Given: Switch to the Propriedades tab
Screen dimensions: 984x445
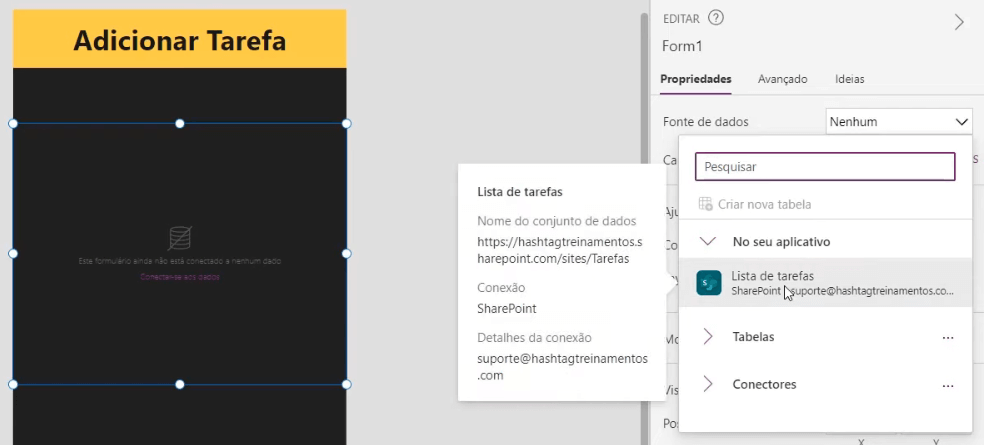Looking at the screenshot, I should [696, 79].
